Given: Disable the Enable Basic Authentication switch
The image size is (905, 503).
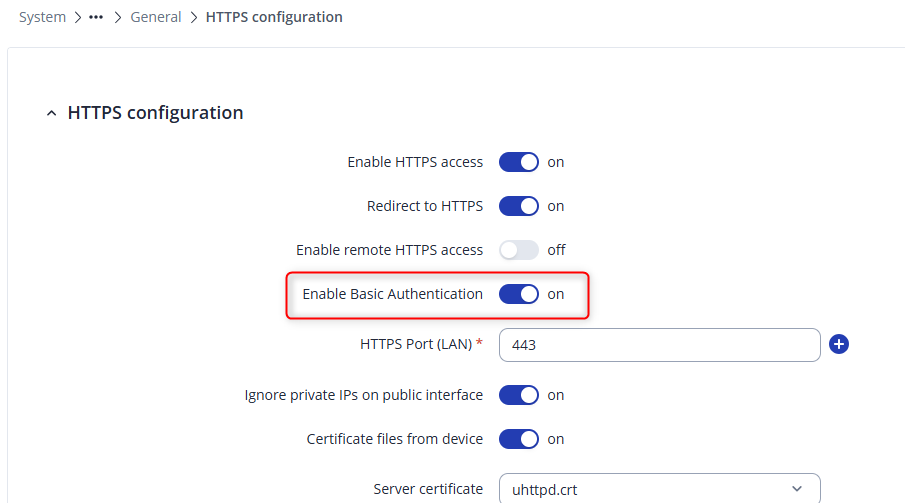Looking at the screenshot, I should pos(519,294).
